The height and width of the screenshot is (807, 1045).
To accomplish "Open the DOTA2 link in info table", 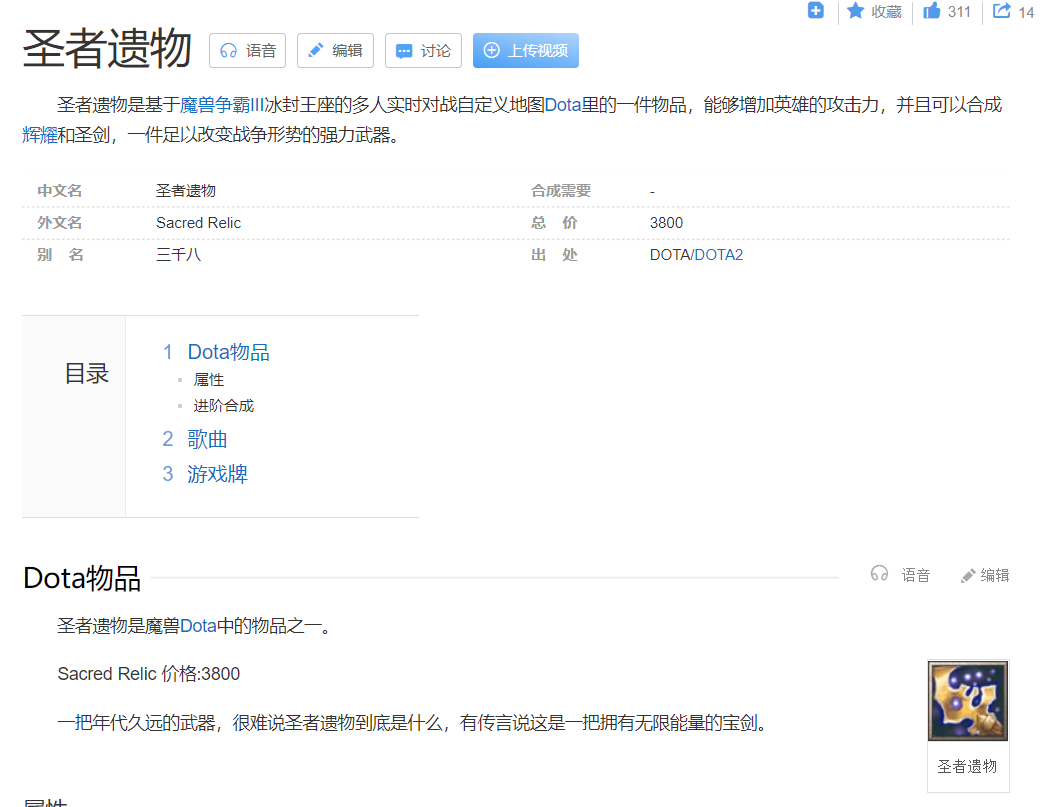I will pos(718,255).
